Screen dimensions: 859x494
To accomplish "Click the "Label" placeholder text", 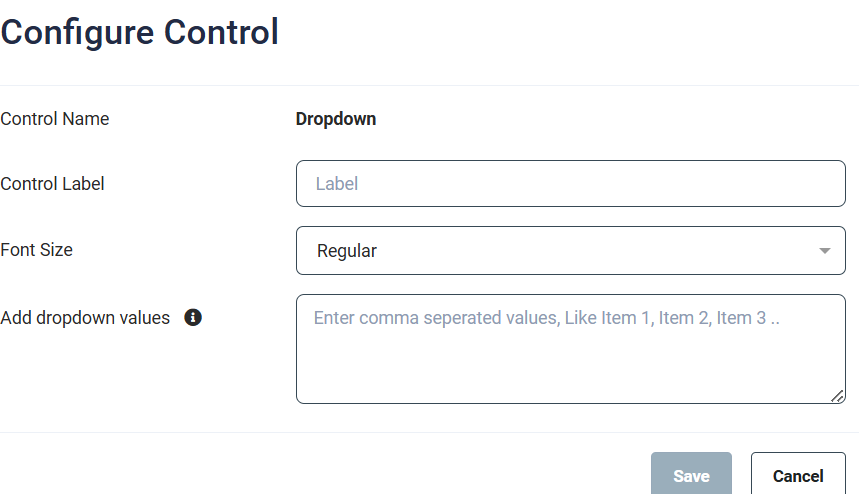I will [x=337, y=184].
